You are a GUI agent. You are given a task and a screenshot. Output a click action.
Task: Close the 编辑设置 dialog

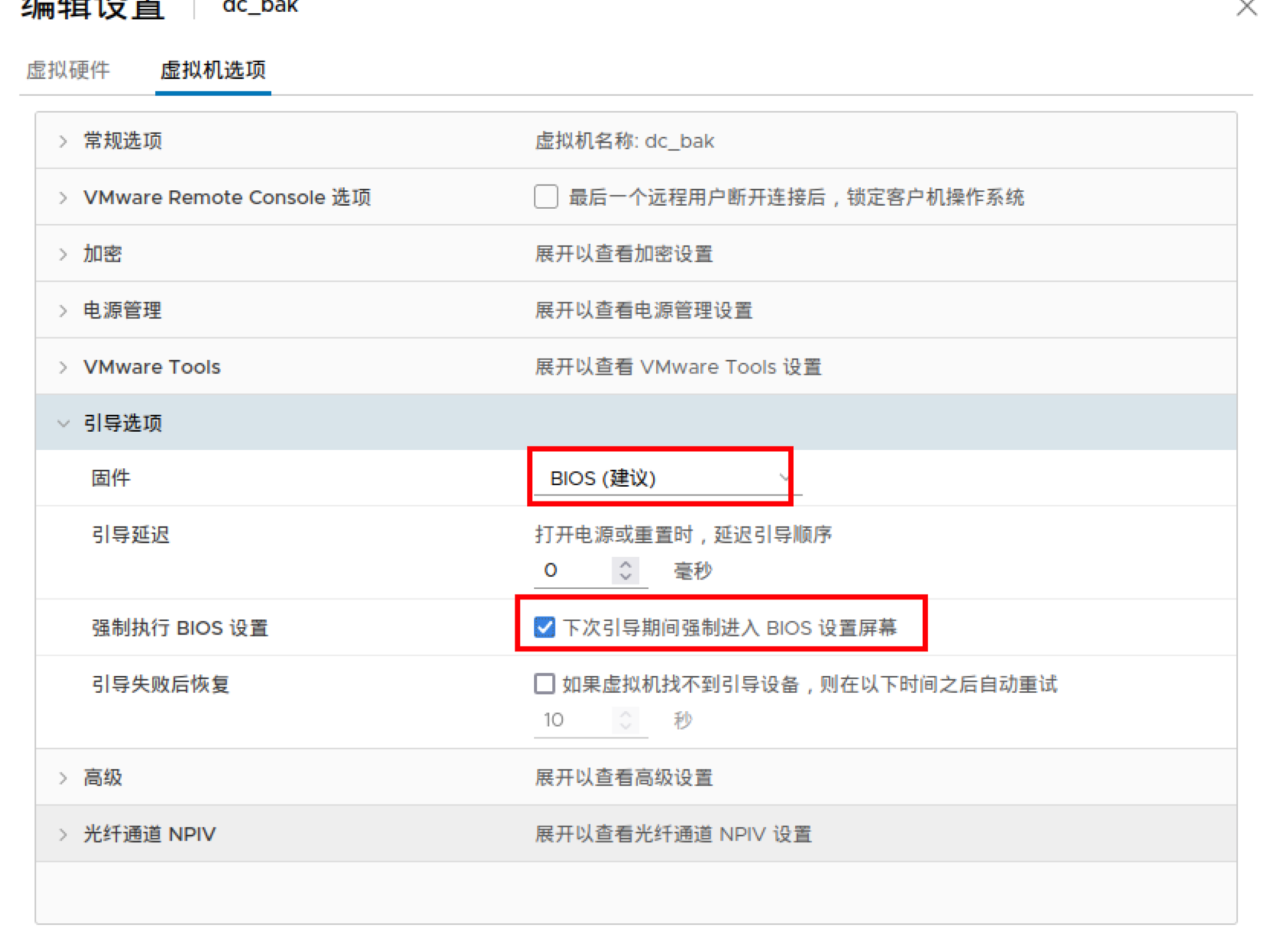pyautogui.click(x=1247, y=7)
